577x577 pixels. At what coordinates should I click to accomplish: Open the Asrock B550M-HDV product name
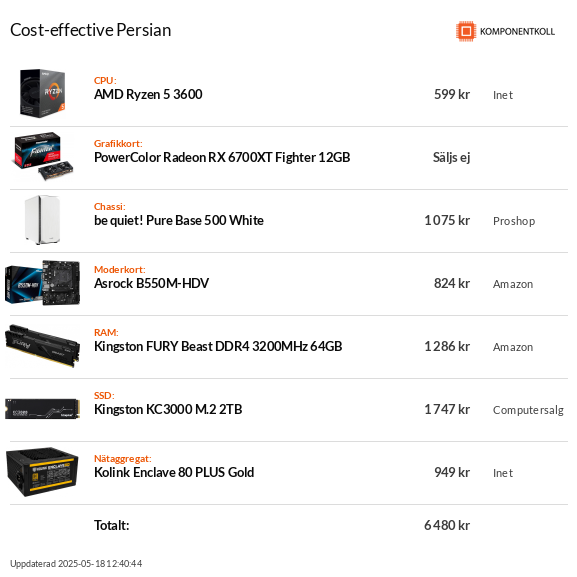tap(151, 283)
